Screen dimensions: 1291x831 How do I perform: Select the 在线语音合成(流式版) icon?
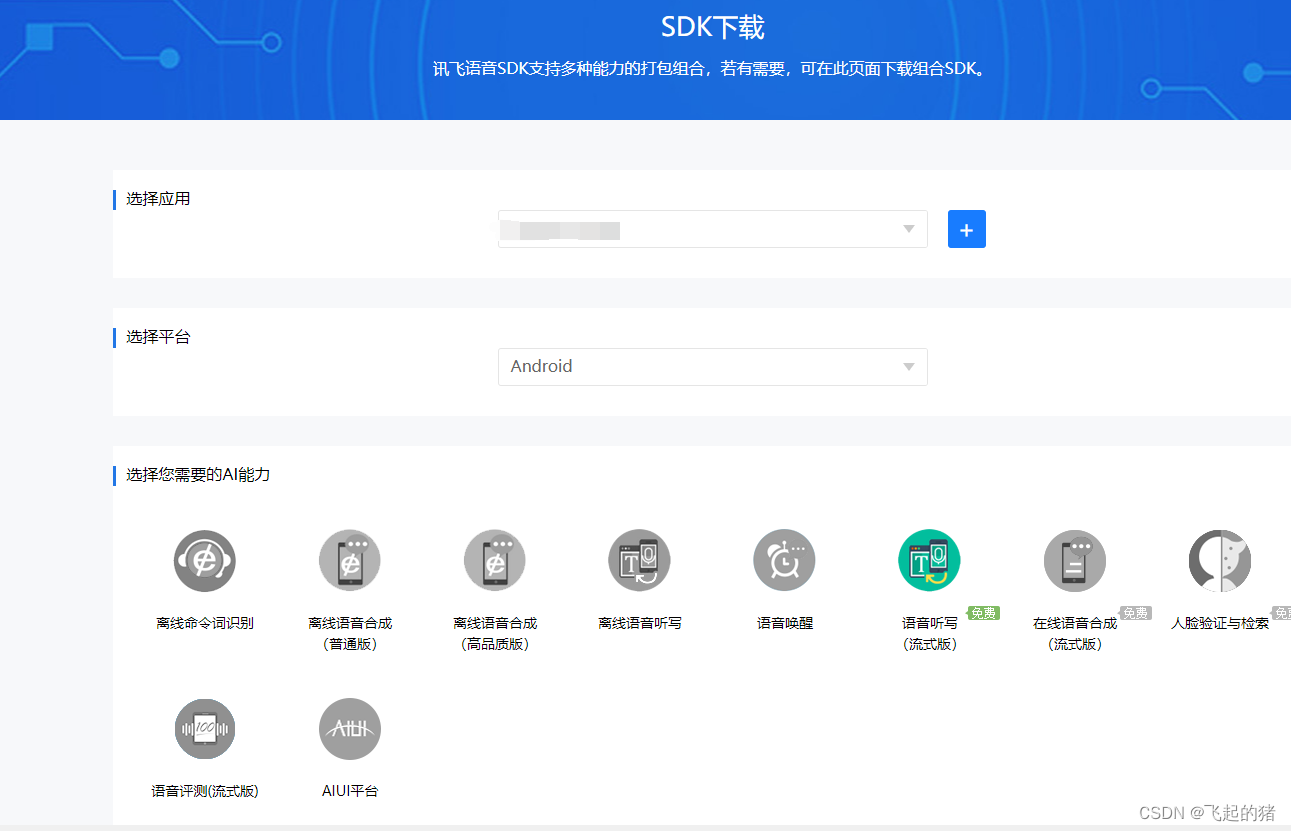click(x=1075, y=561)
